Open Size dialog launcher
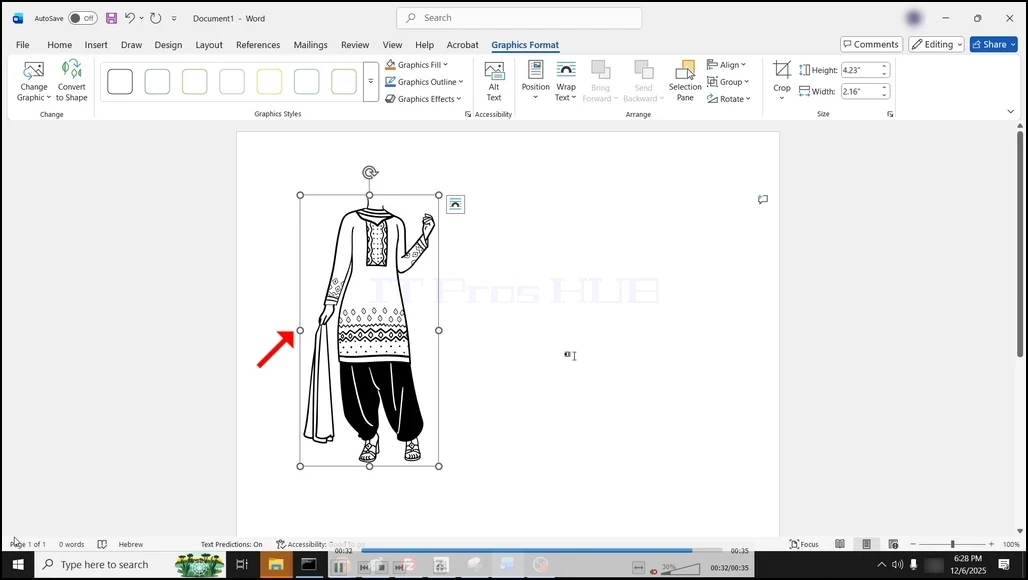 (890, 114)
